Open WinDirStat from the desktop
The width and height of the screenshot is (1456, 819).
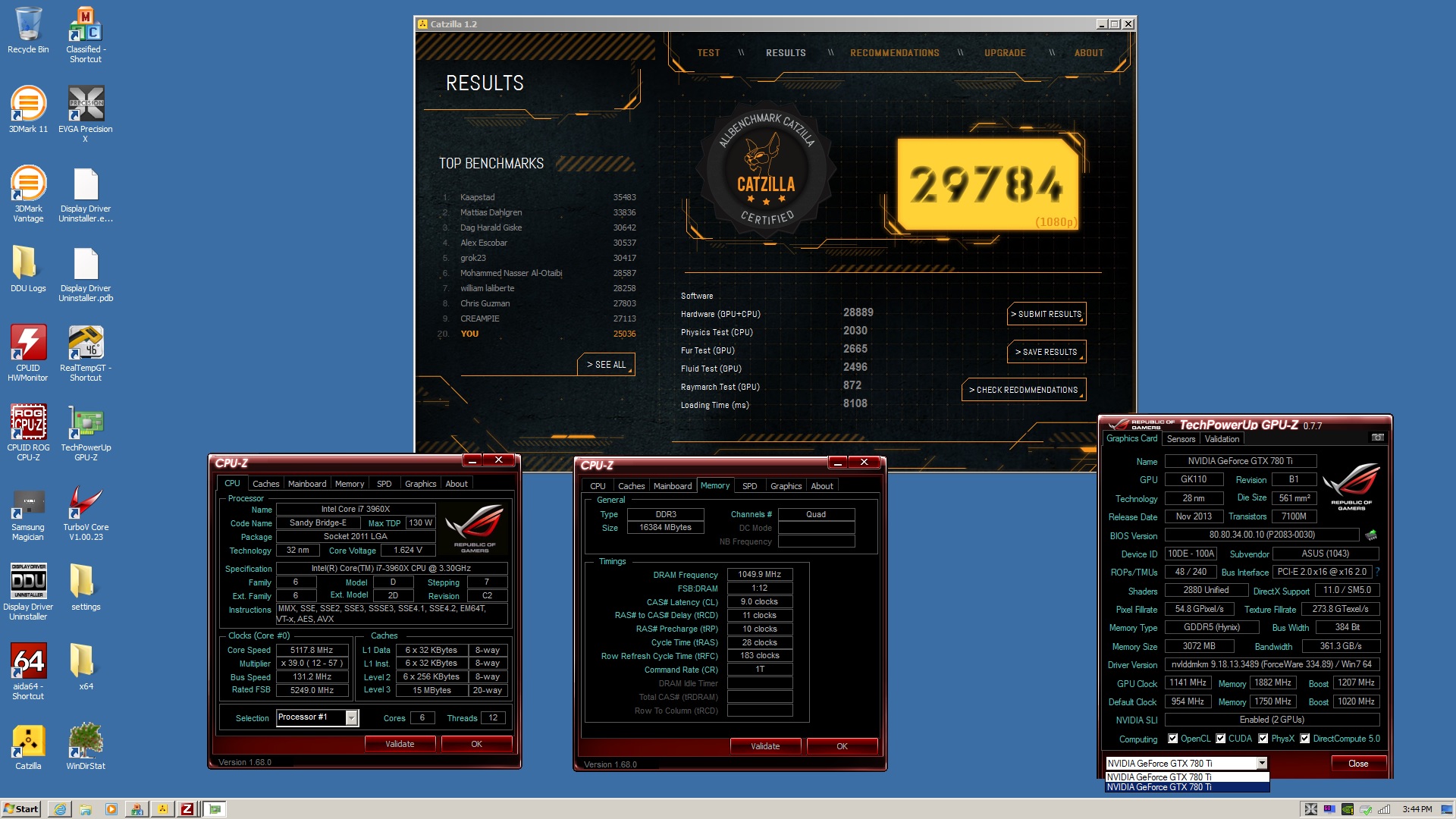(x=86, y=747)
